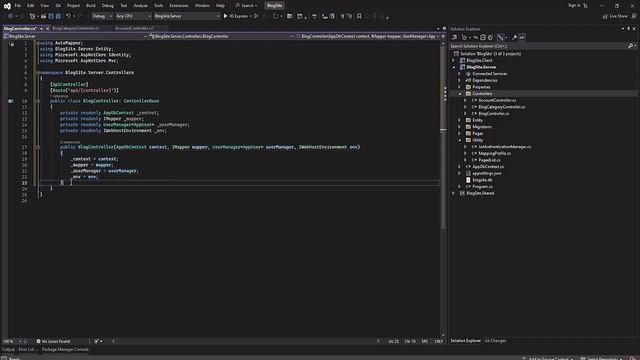Select AccountController.cs in Solution Explorer

tap(497, 100)
